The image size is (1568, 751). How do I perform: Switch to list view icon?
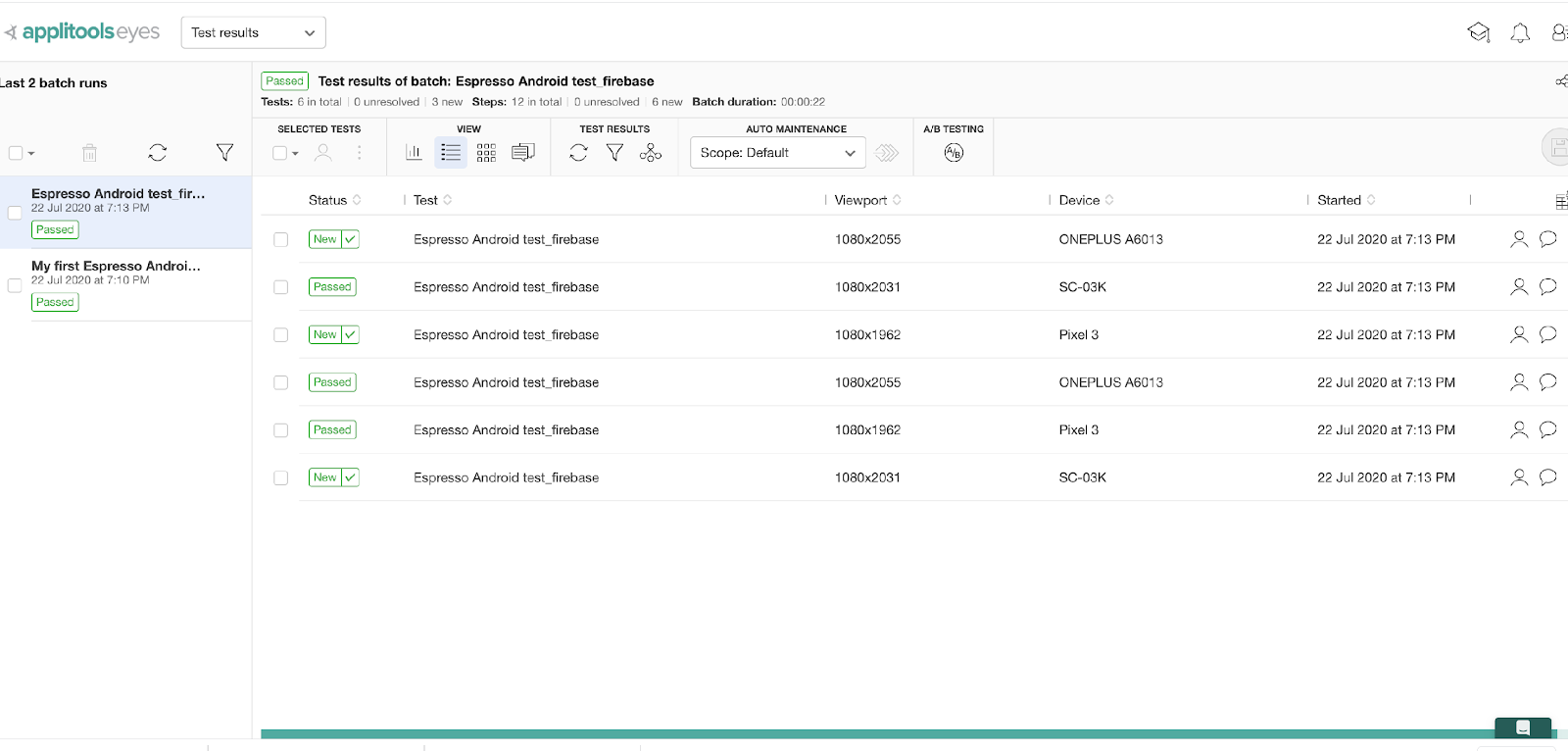pyautogui.click(x=451, y=152)
